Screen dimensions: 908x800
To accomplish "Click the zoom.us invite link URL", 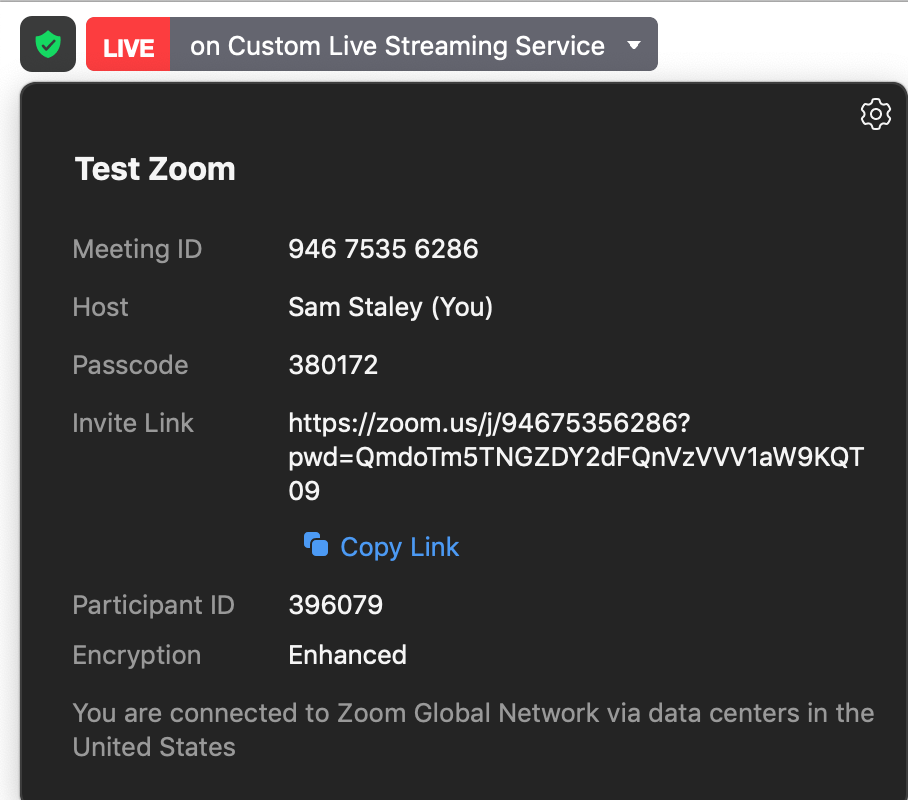I will (576, 456).
